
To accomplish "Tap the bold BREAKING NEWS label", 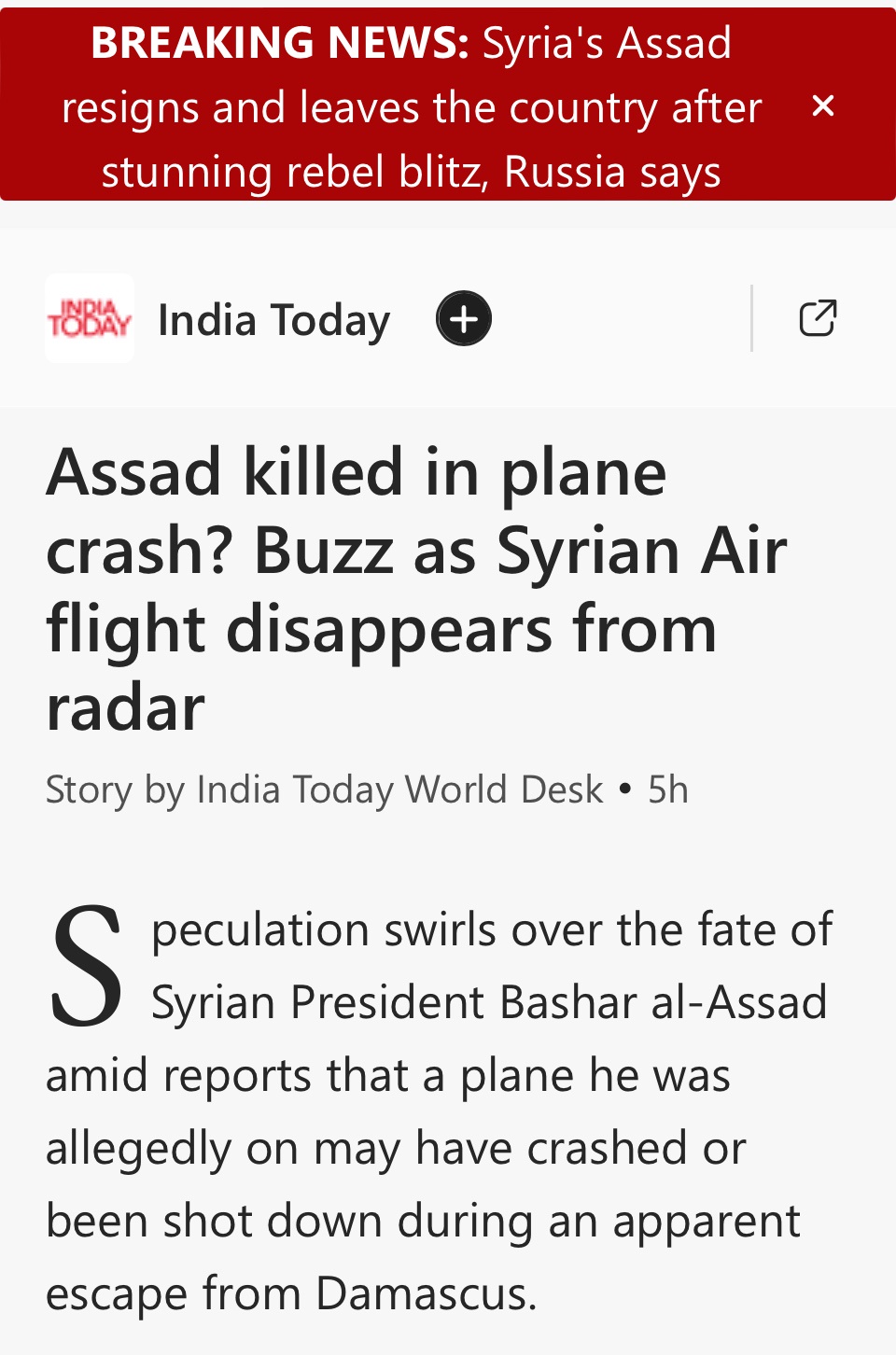I will (279, 42).
